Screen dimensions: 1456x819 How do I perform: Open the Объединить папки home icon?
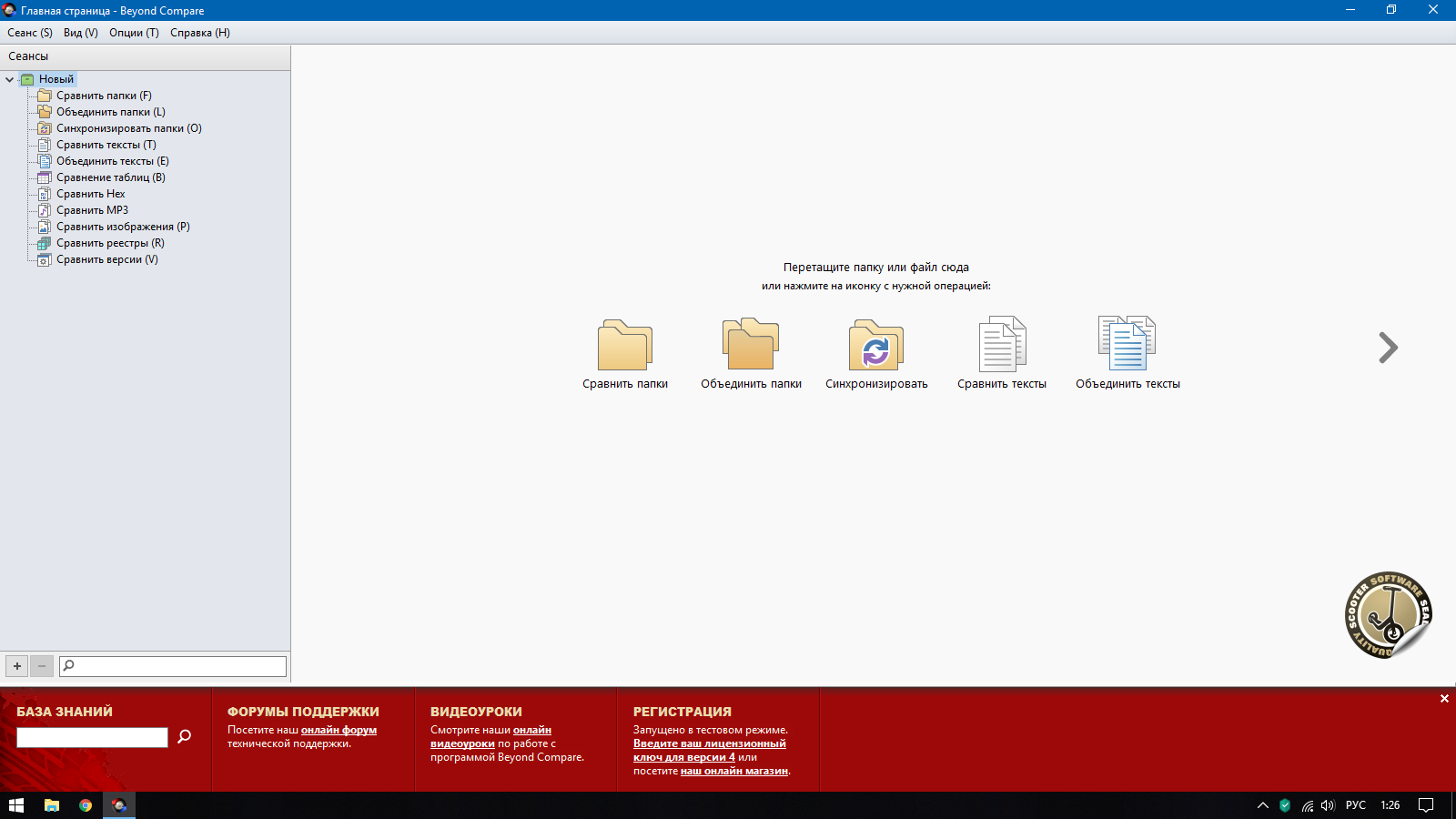751,353
